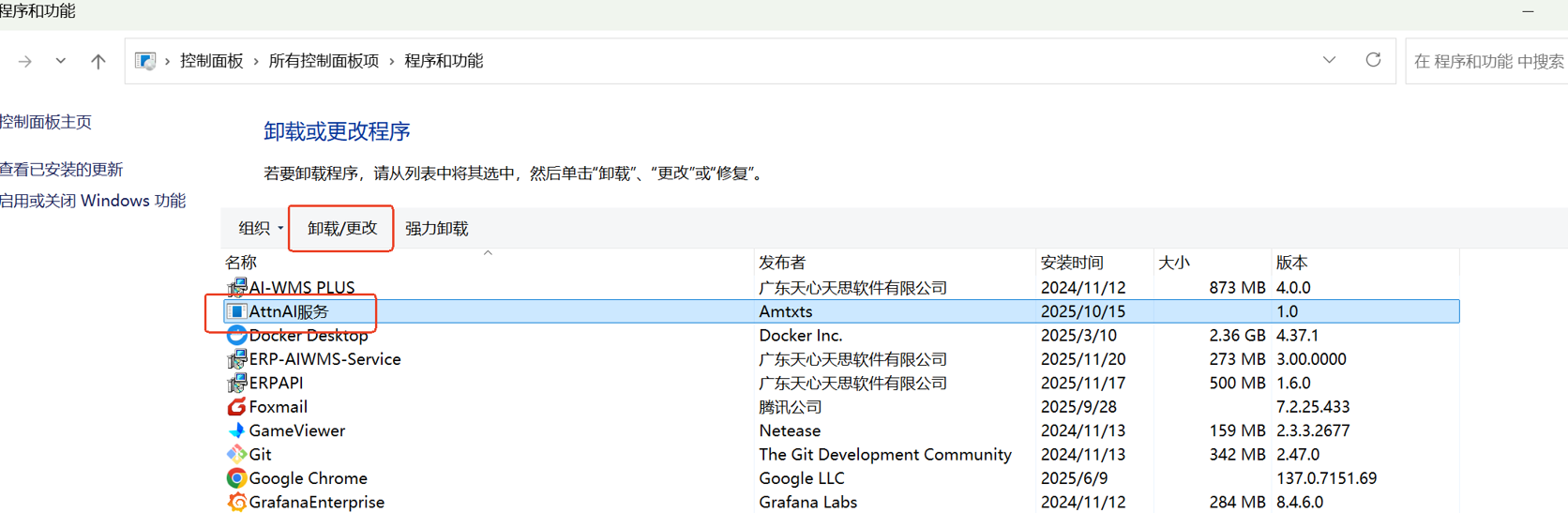This screenshot has height=513, width=1568.
Task: Select the Google Chrome row name
Action: pyautogui.click(x=308, y=478)
